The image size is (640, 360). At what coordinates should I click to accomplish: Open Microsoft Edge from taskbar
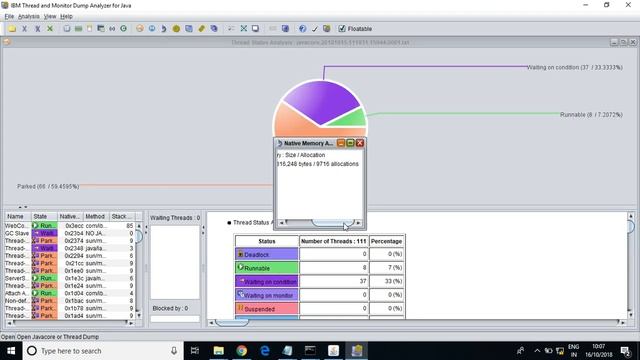pos(265,351)
